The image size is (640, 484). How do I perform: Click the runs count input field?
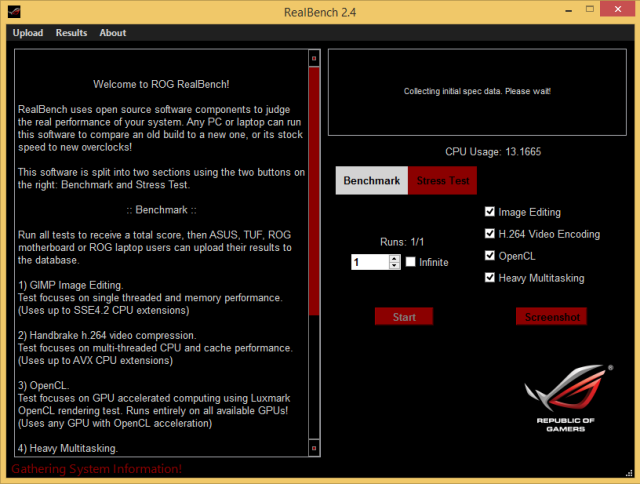(370, 262)
